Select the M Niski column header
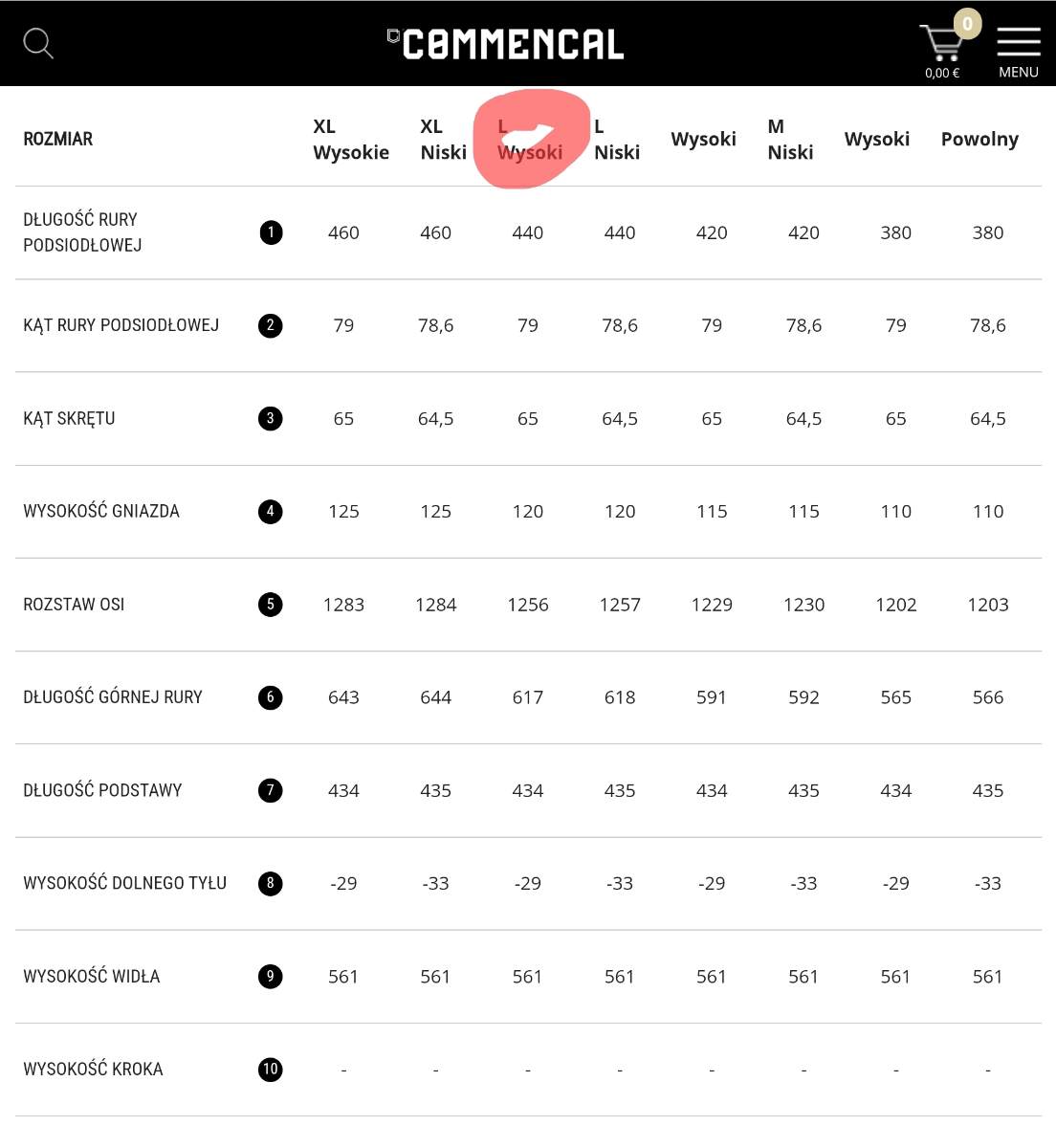This screenshot has height=1148, width=1056. 790,140
